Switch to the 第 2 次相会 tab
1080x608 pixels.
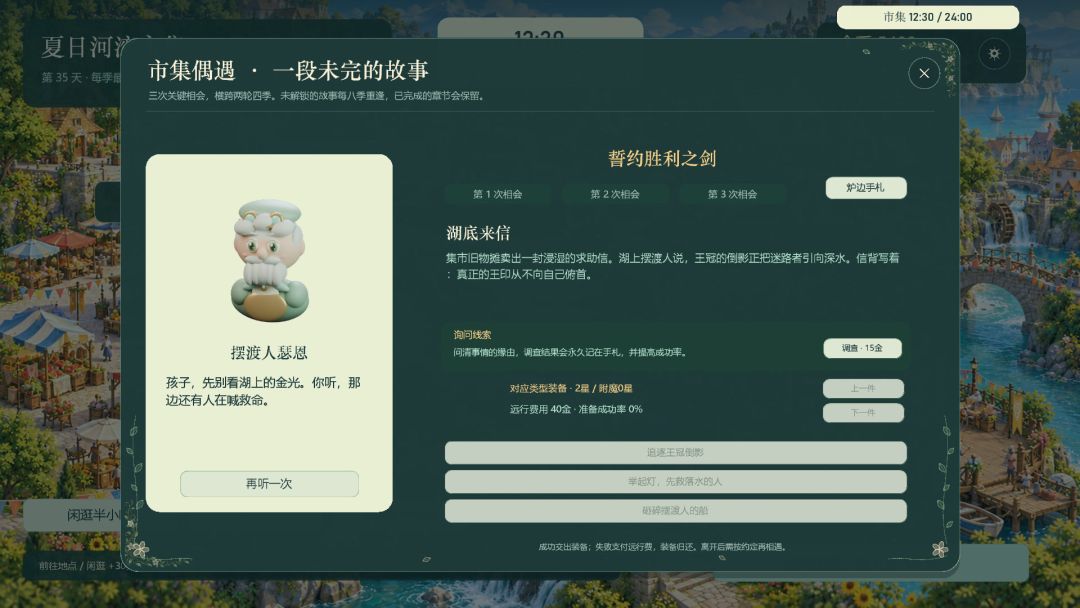[x=615, y=194]
